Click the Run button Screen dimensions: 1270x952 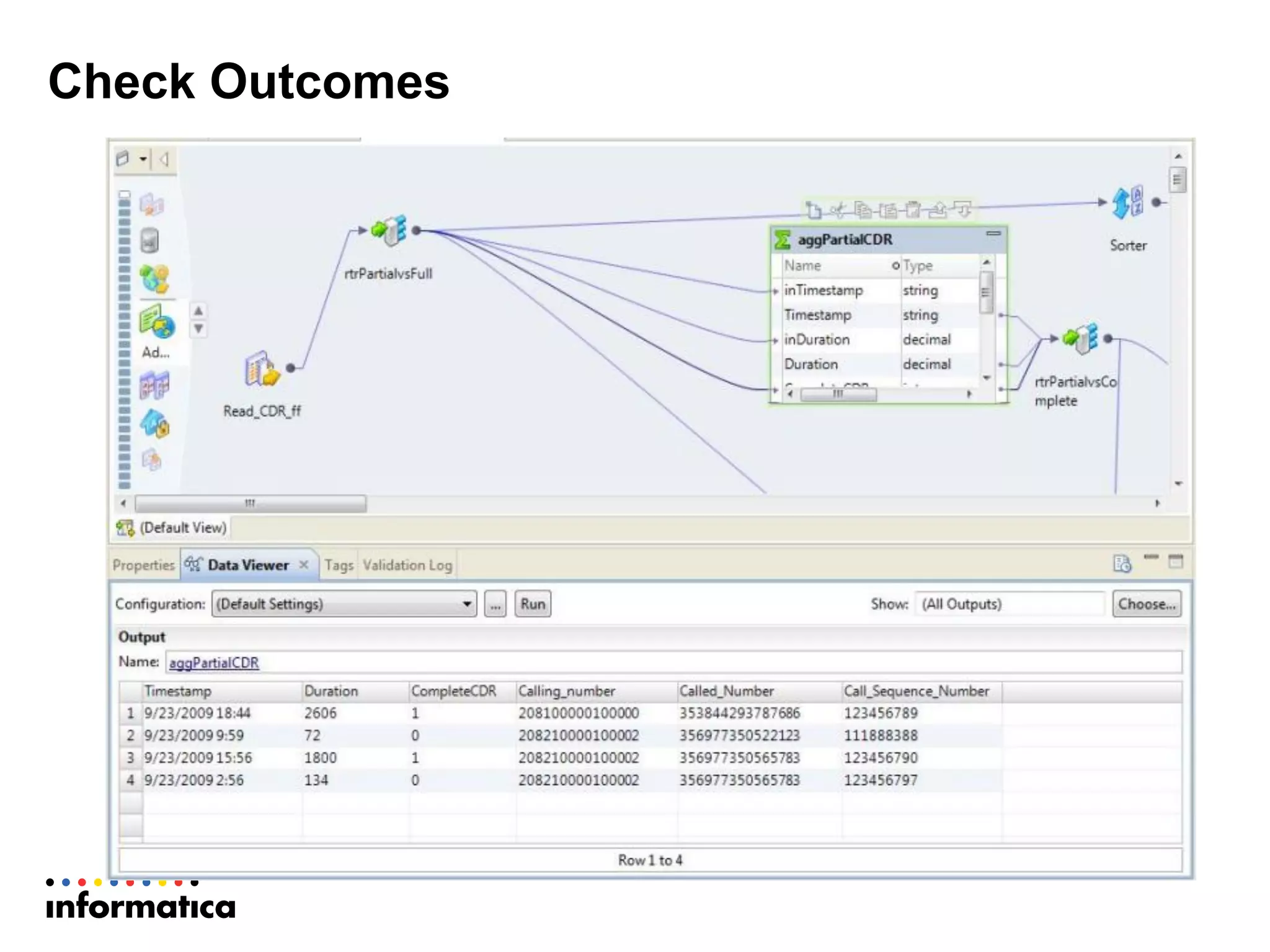[x=533, y=604]
